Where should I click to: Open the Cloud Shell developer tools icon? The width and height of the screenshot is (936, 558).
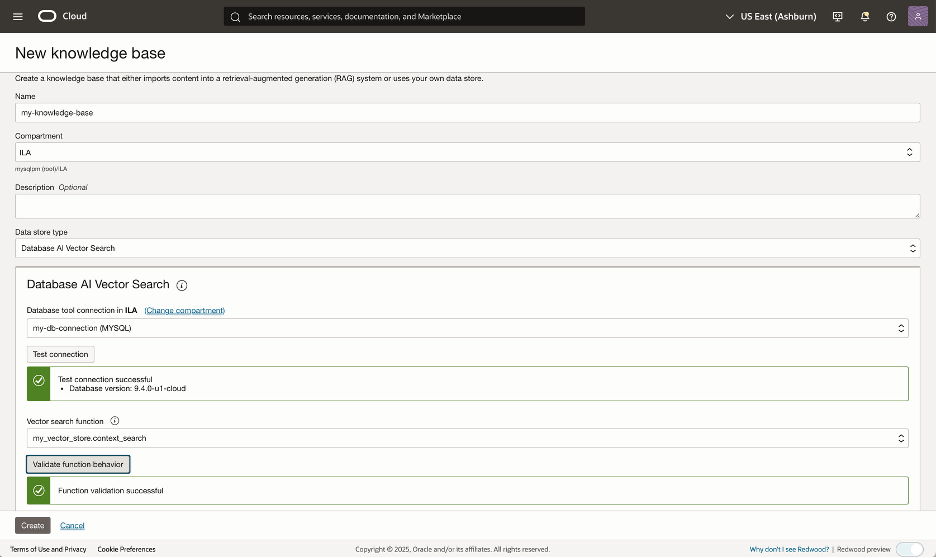point(837,17)
